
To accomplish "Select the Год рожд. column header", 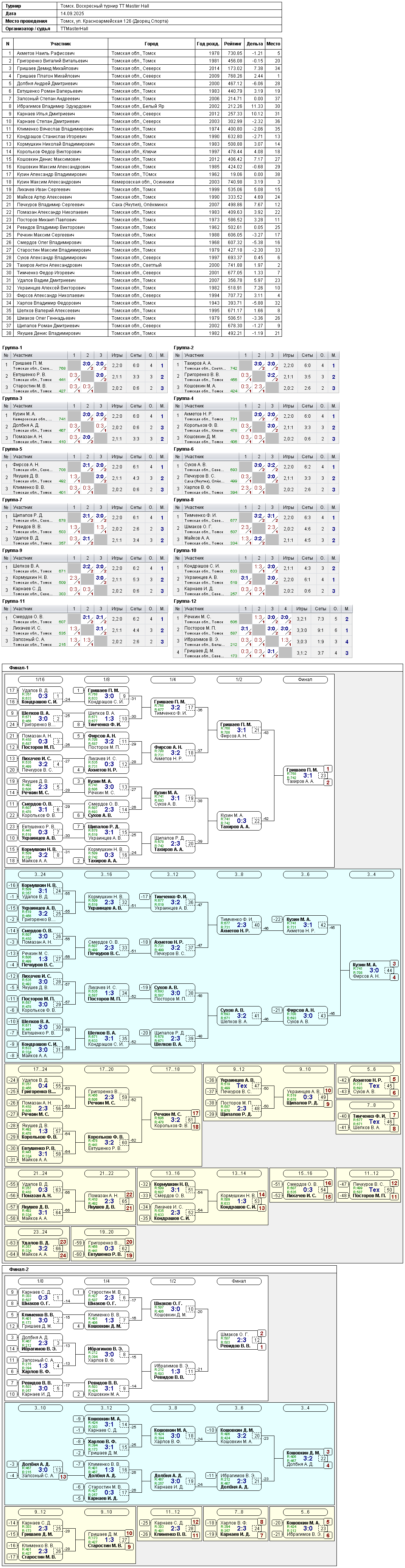I will [208, 44].
